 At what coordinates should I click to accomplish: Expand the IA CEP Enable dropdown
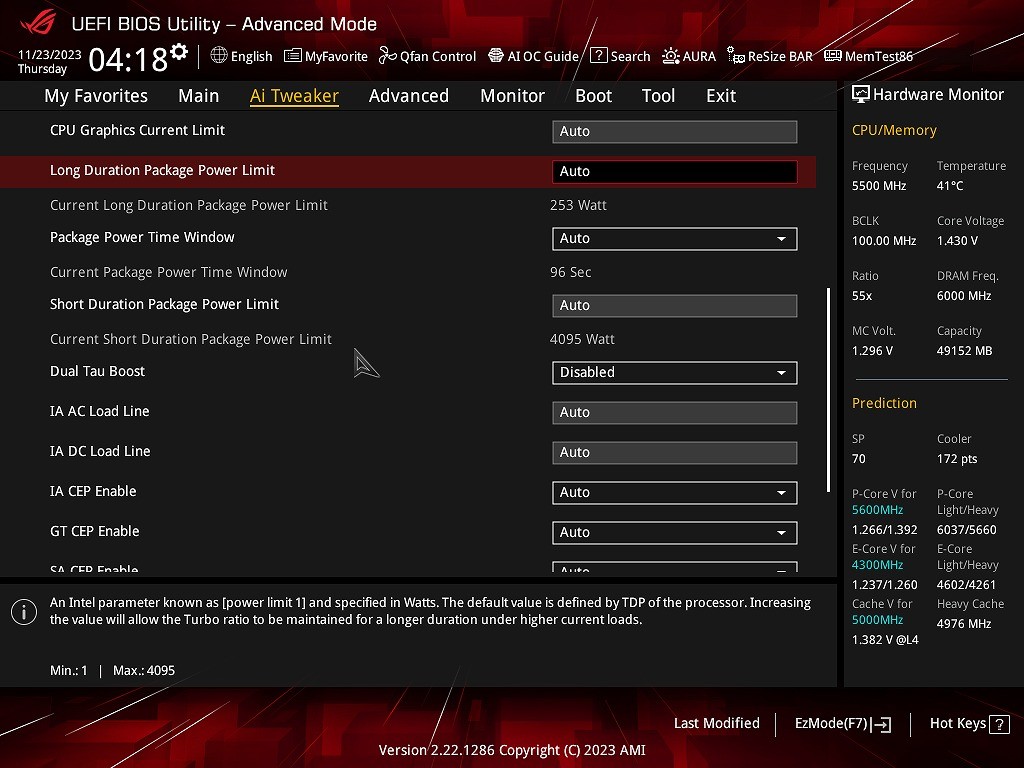(675, 492)
